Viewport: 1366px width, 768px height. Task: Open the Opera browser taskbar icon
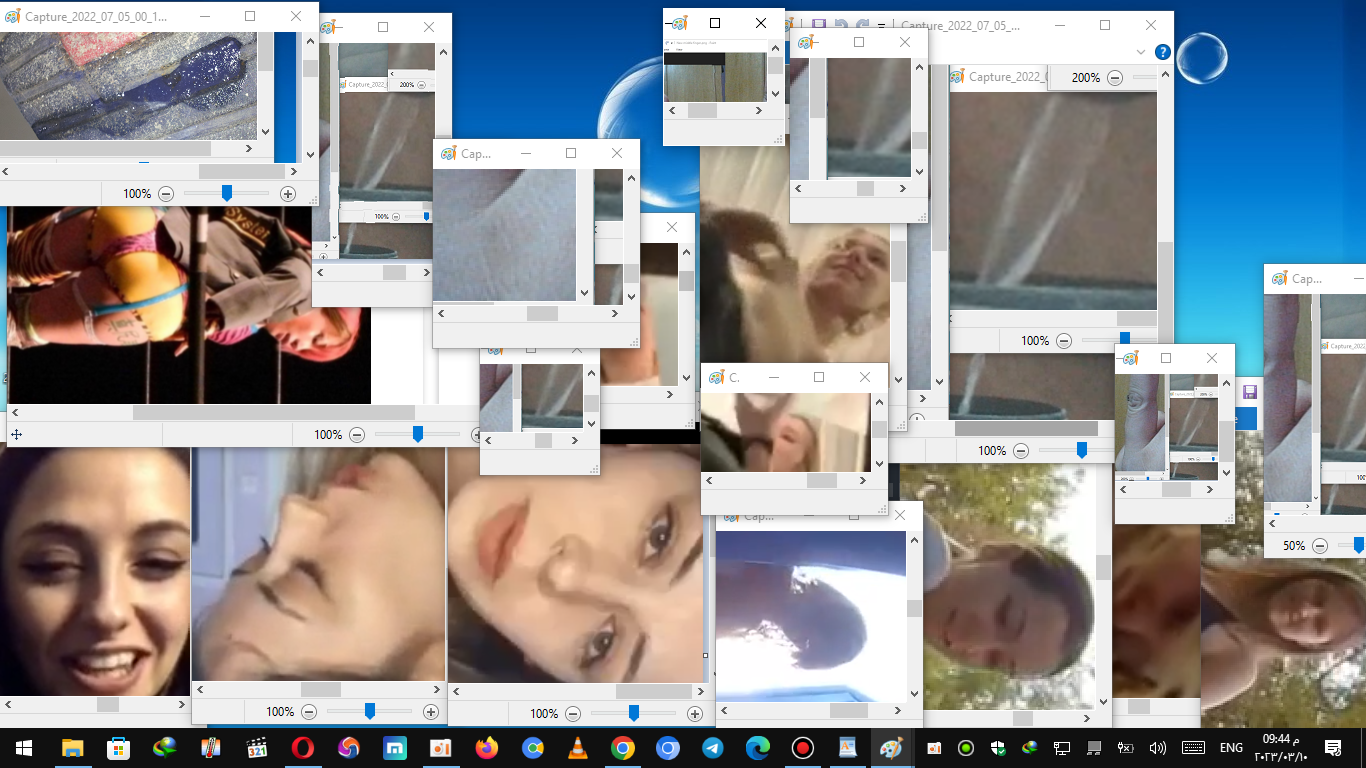point(302,748)
